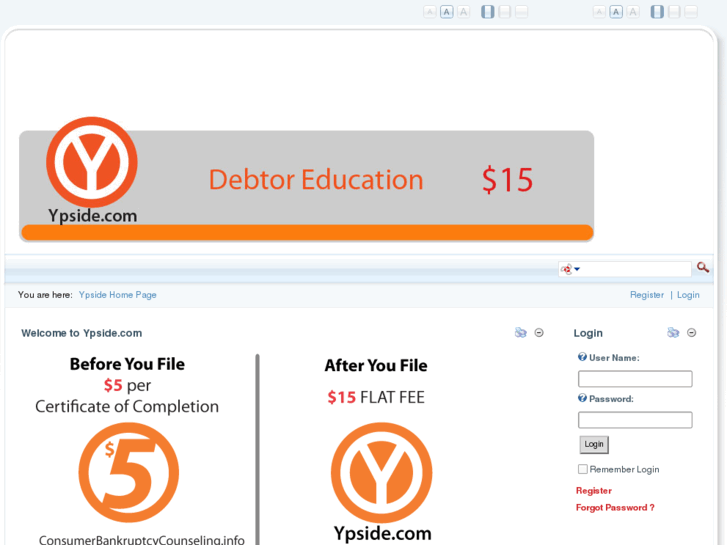Select medium text size in right-hand icon group

[x=616, y=12]
